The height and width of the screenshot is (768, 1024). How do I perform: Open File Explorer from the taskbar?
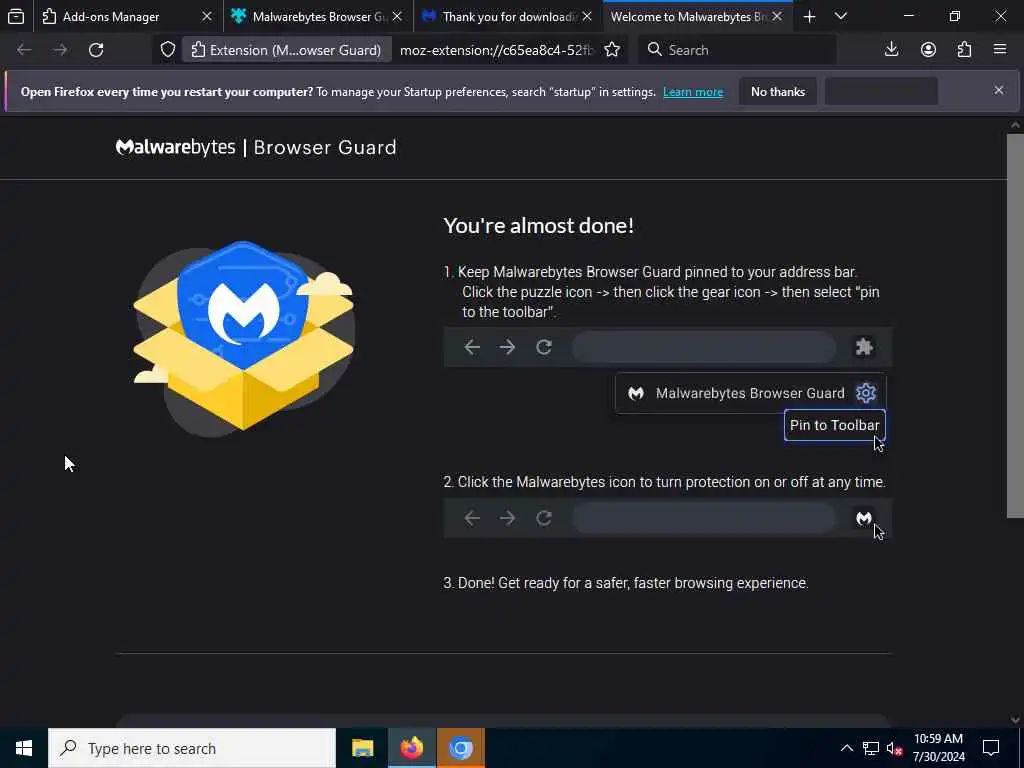[362, 748]
